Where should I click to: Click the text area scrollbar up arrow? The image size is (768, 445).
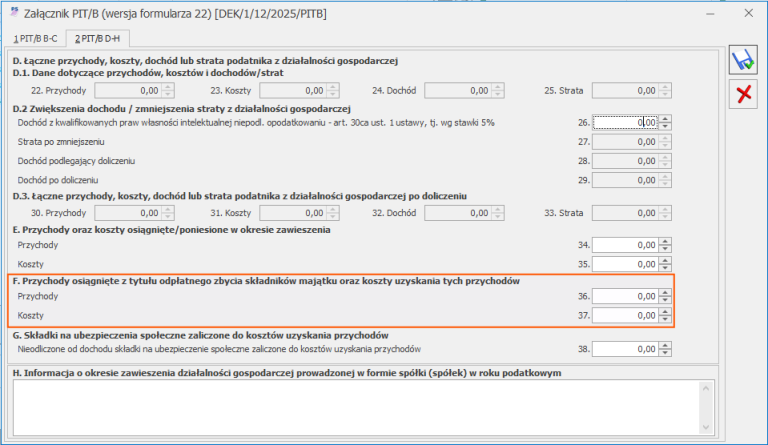[706, 389]
